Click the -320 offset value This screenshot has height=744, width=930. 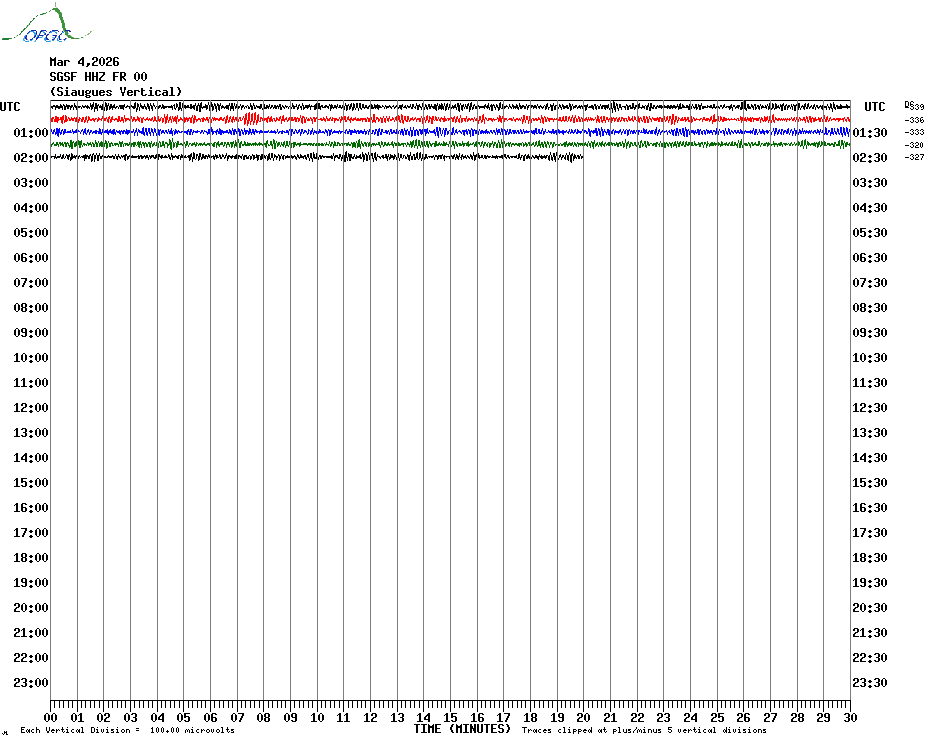click(x=914, y=145)
